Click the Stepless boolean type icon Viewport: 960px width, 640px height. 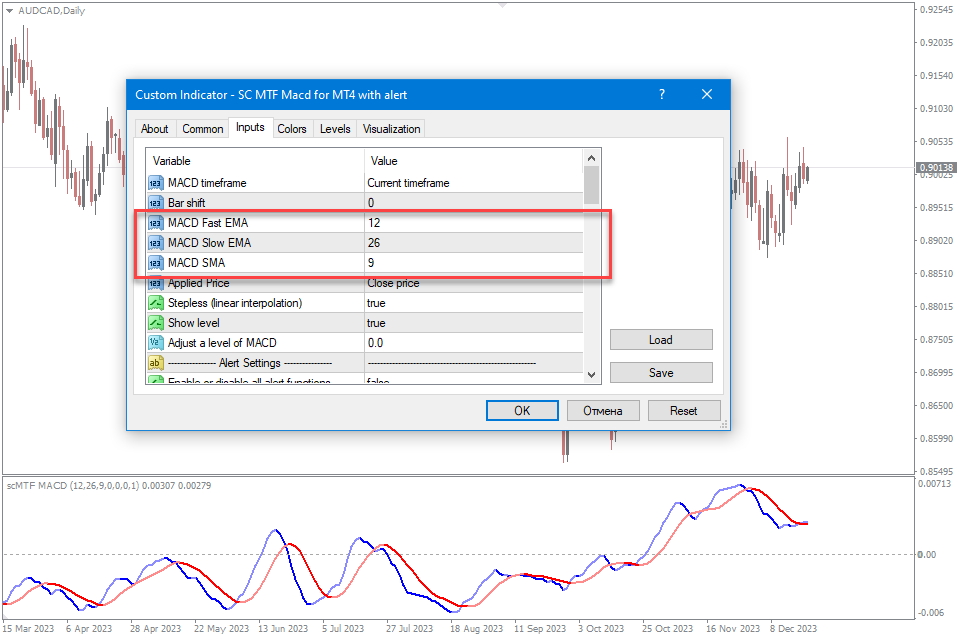156,303
